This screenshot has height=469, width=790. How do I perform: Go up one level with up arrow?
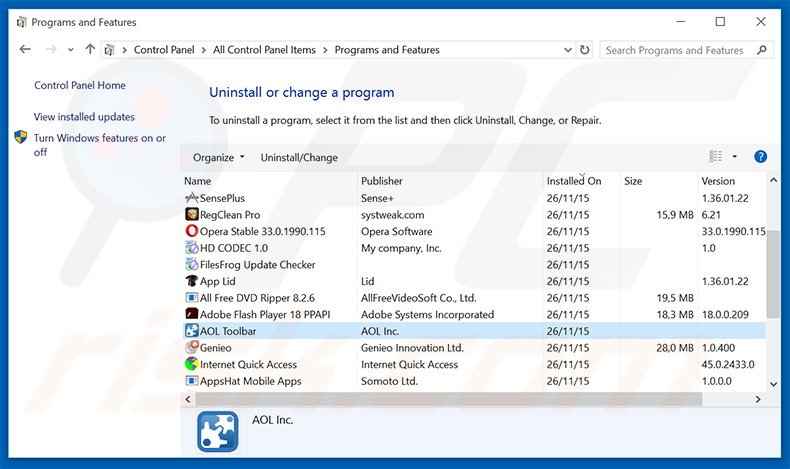90,49
